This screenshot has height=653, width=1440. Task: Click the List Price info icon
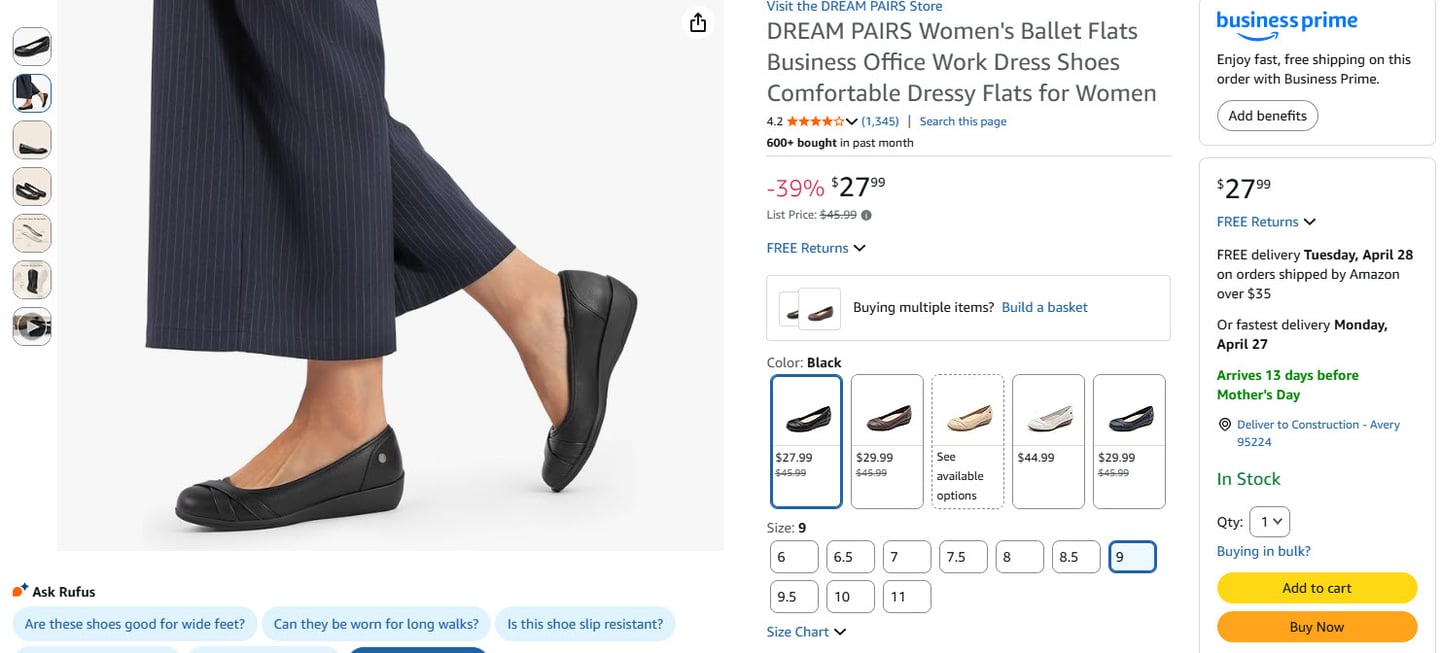pos(866,215)
